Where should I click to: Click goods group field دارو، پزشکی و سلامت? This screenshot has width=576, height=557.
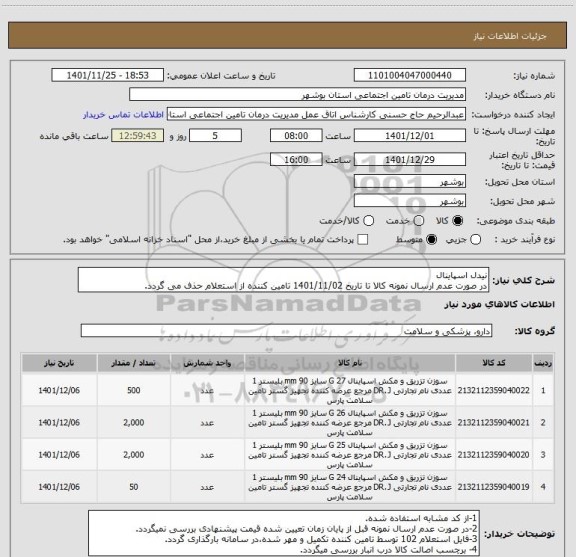286,331
